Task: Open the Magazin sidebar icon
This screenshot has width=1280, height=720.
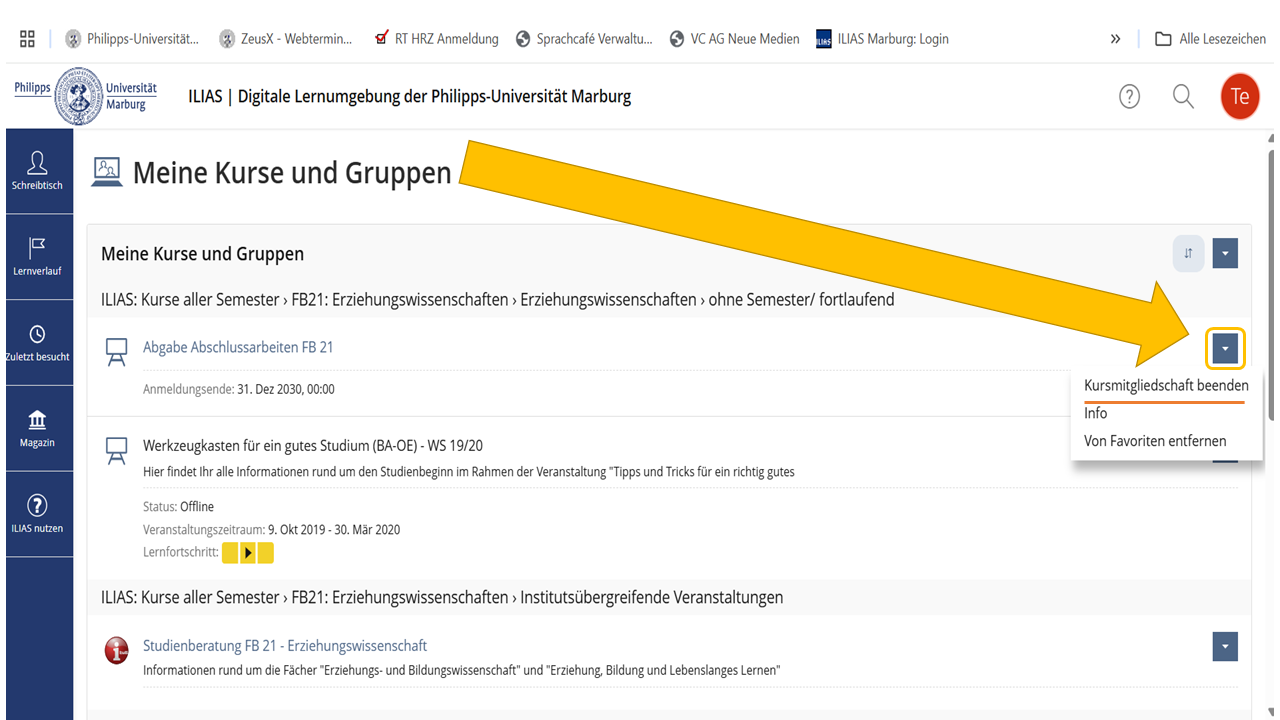Action: point(37,427)
